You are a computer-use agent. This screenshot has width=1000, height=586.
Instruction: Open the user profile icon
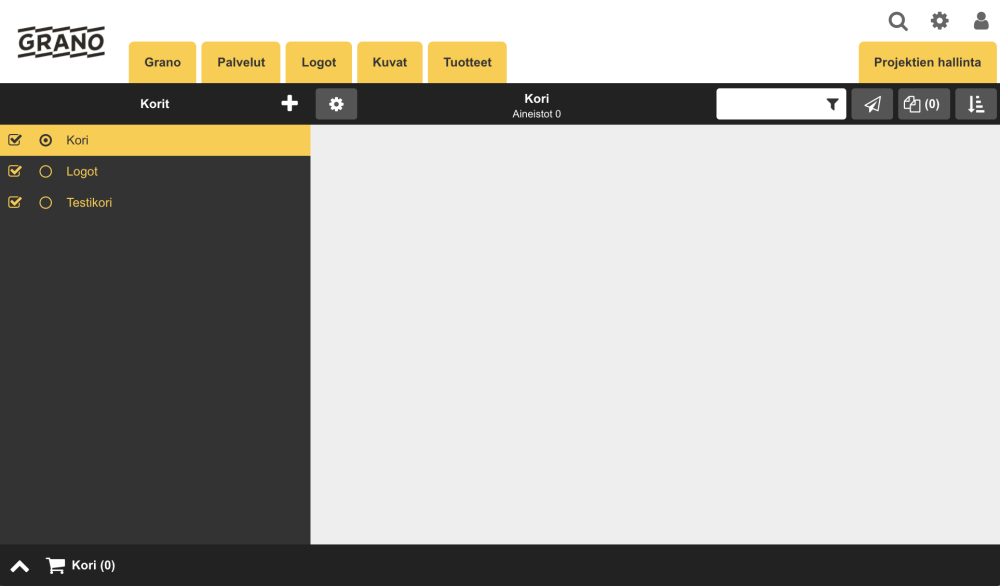(981, 20)
